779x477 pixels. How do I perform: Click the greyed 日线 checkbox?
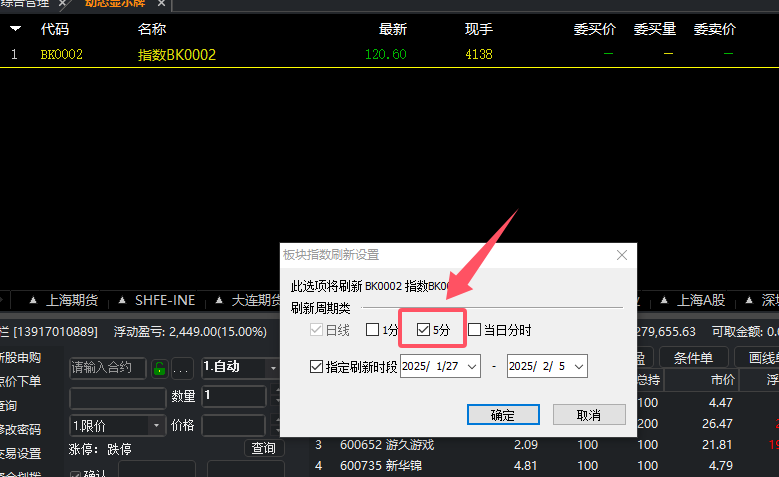(x=316, y=329)
